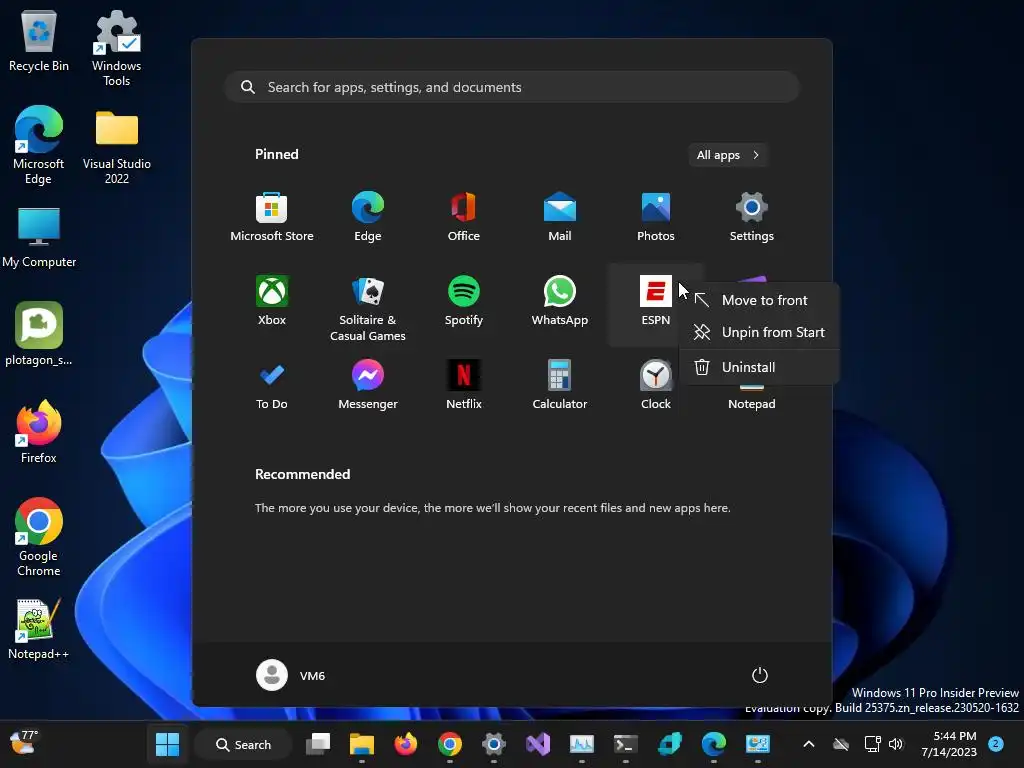The width and height of the screenshot is (1024, 768).
Task: Open My Computer on the desktop
Action: 39,236
